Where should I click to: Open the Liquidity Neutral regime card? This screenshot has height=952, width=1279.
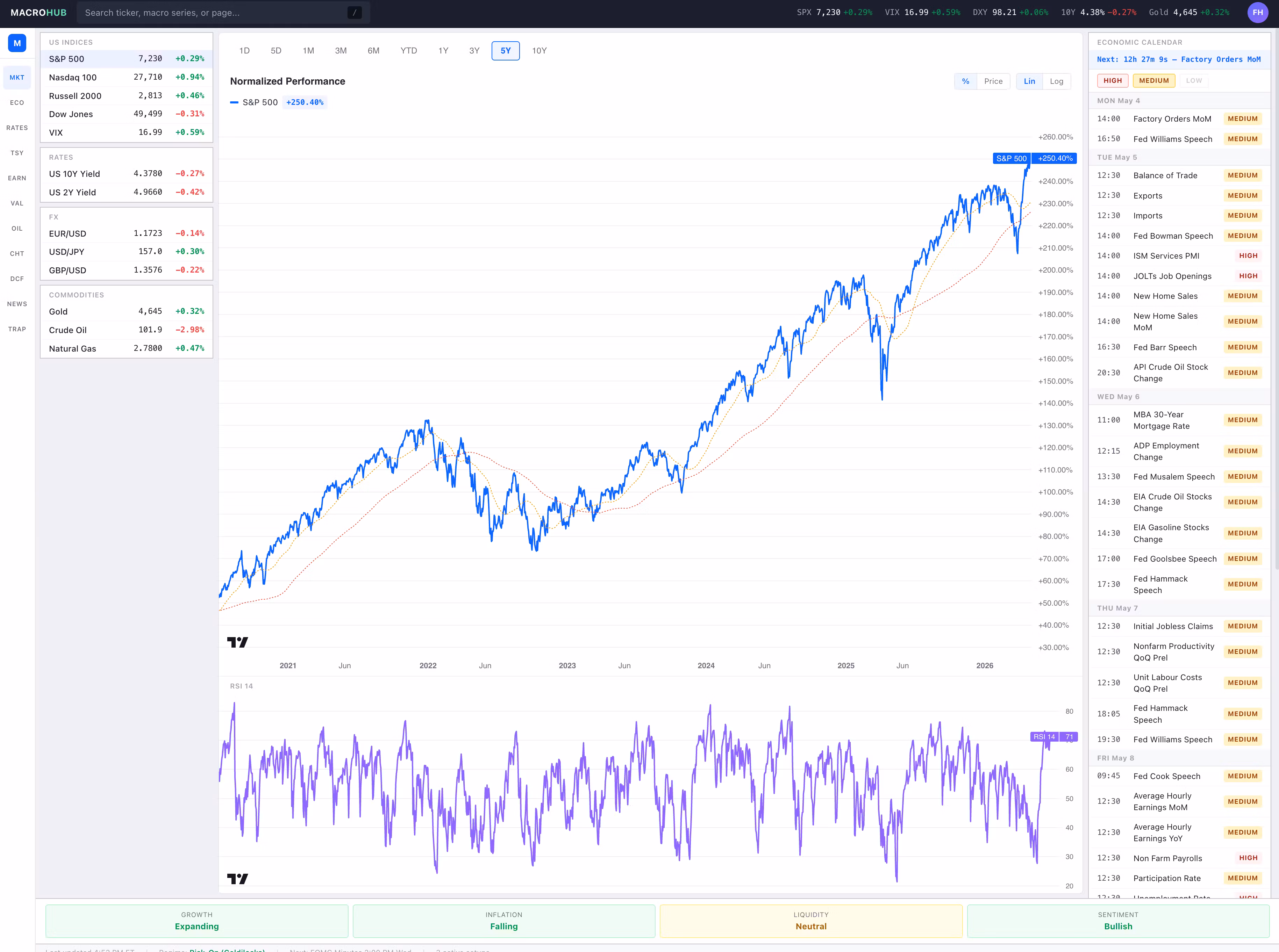[x=811, y=921]
